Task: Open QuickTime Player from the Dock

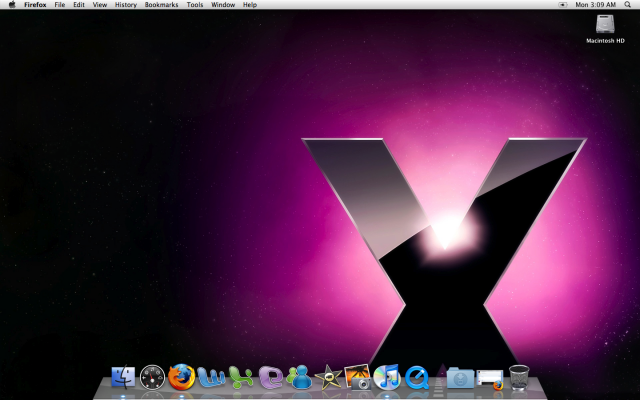Action: (417, 377)
